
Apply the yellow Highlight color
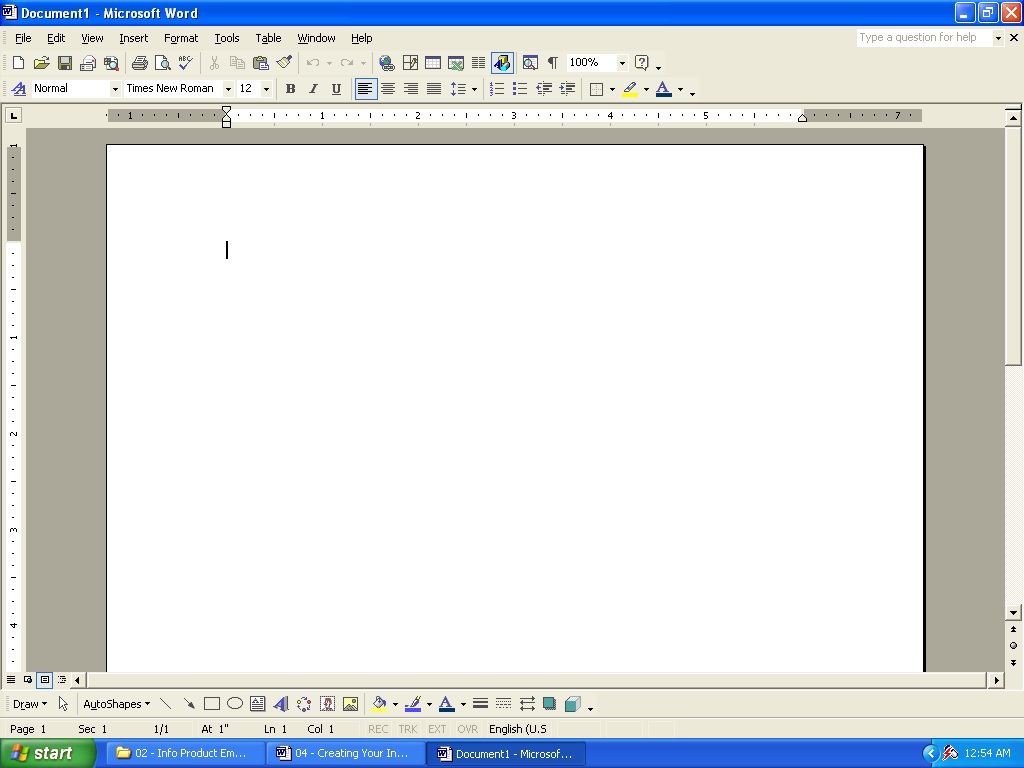pyautogui.click(x=630, y=89)
